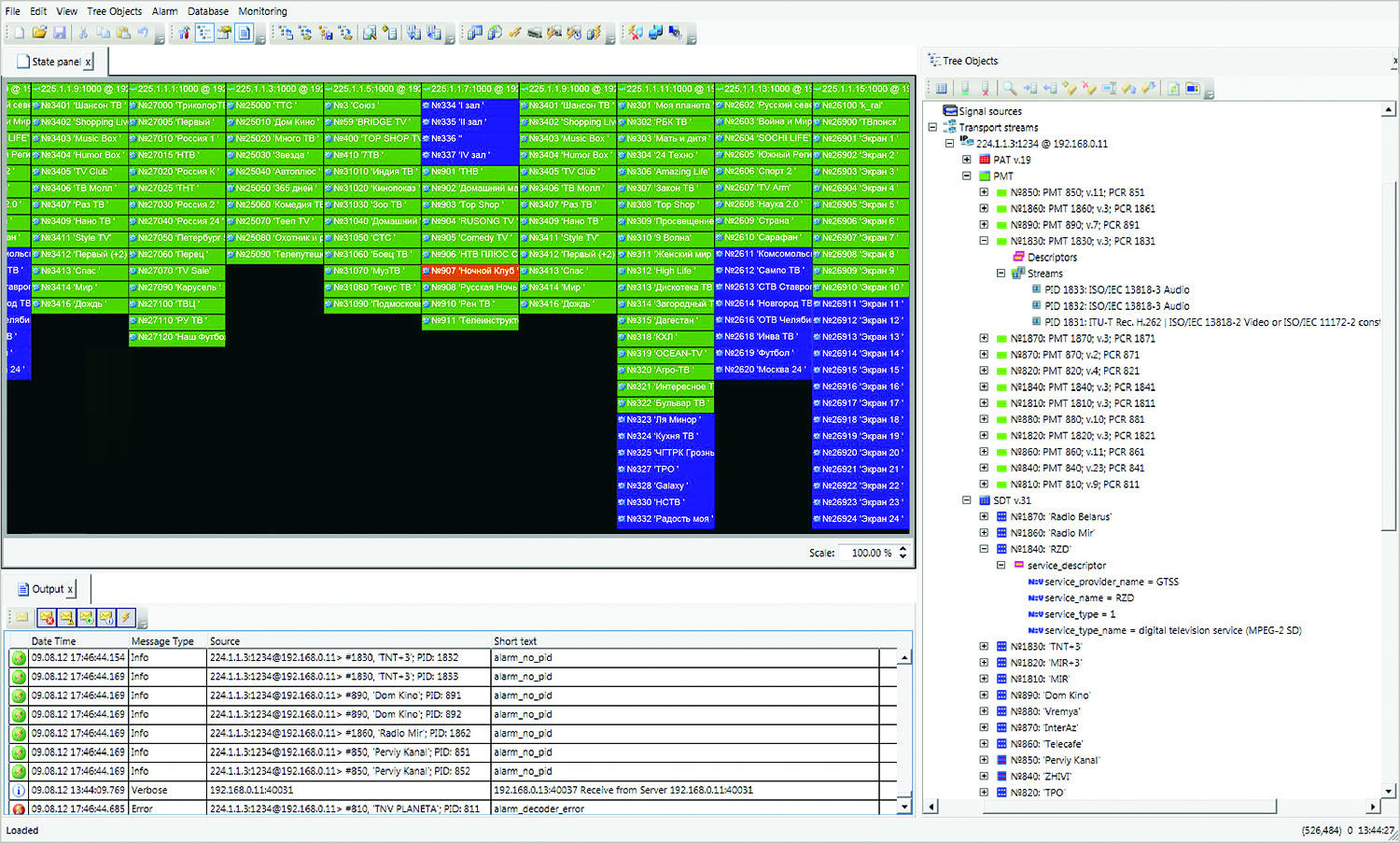Viewport: 1400px width, 843px height.
Task: Click the rename field icon in Tree Objects toolbar
Action: click(1109, 88)
